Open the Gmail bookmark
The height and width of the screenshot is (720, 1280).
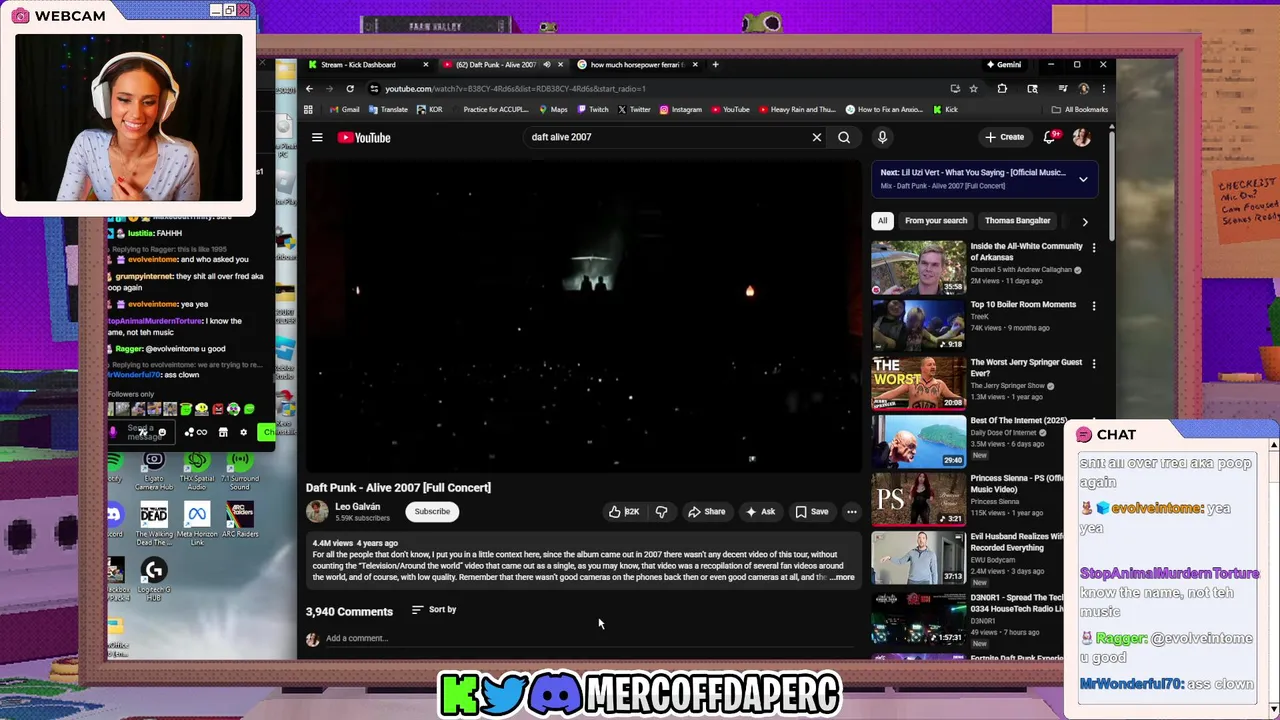344,109
